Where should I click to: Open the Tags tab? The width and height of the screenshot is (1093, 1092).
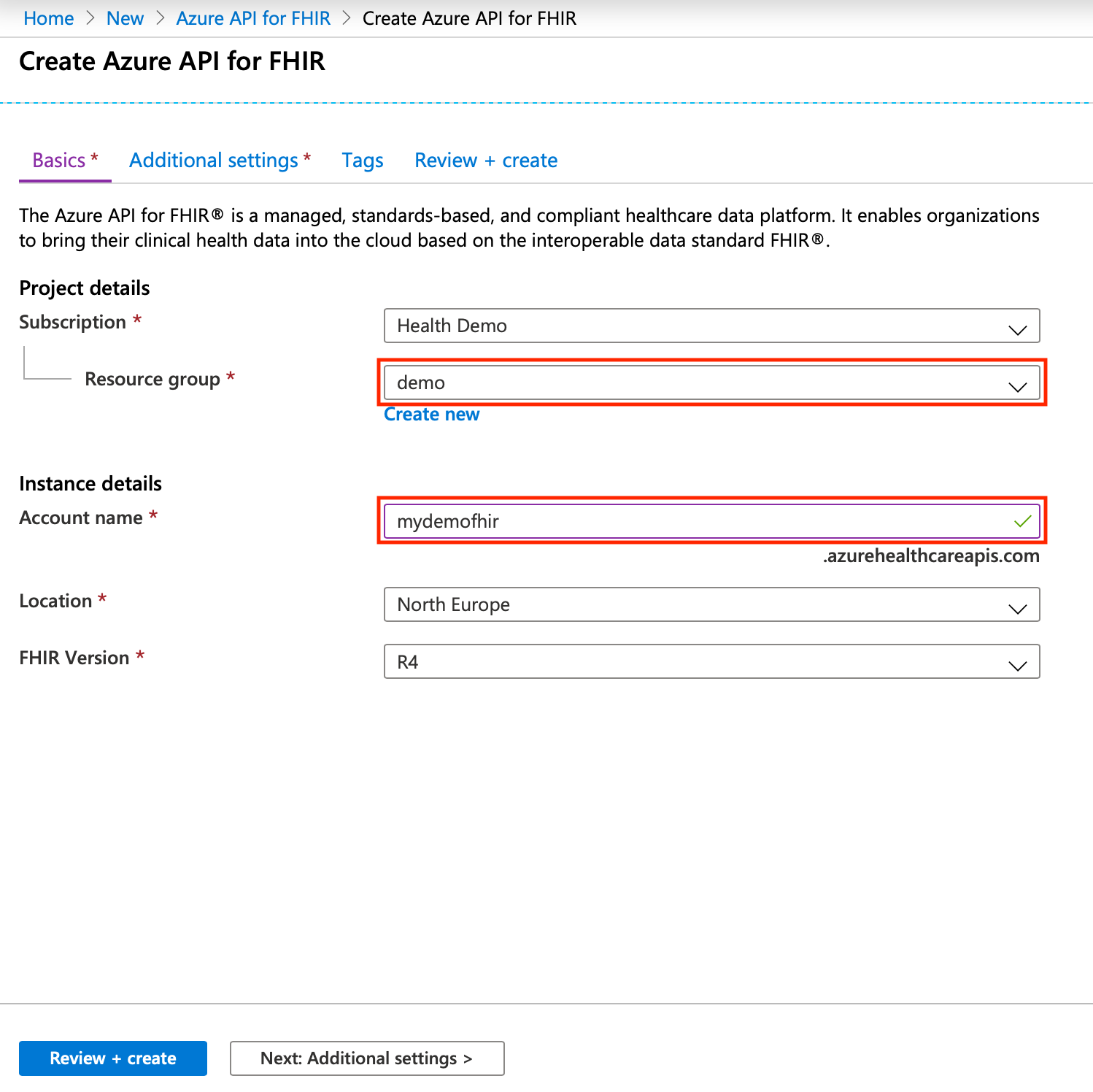(362, 160)
